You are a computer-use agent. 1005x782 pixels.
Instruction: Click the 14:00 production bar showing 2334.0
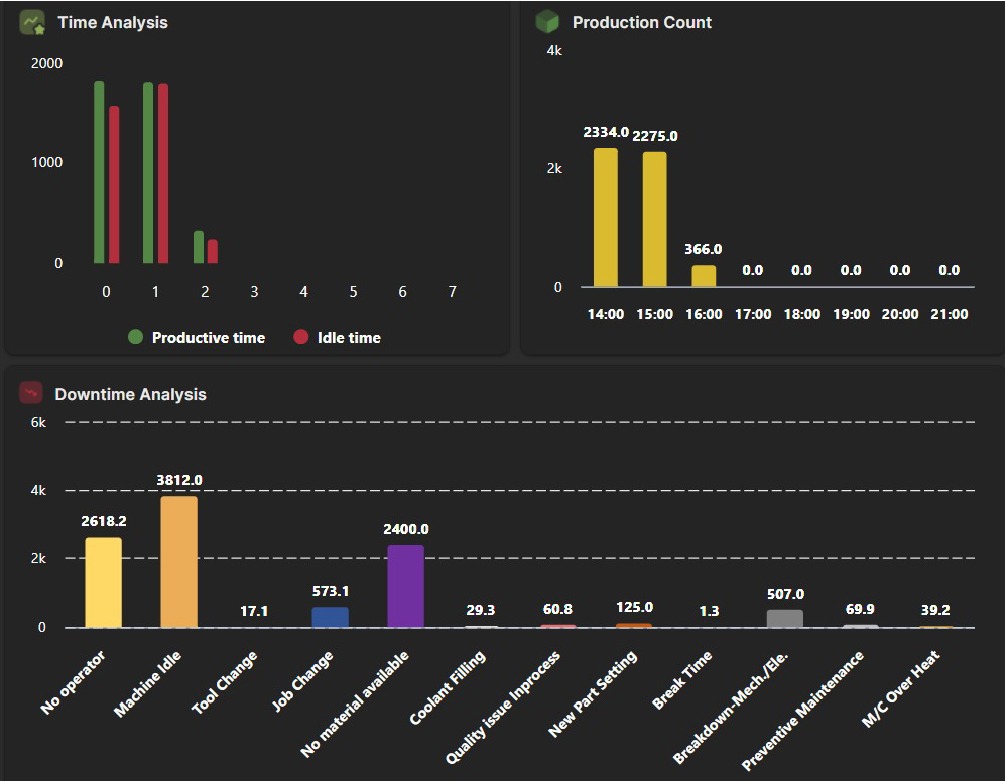(x=606, y=215)
